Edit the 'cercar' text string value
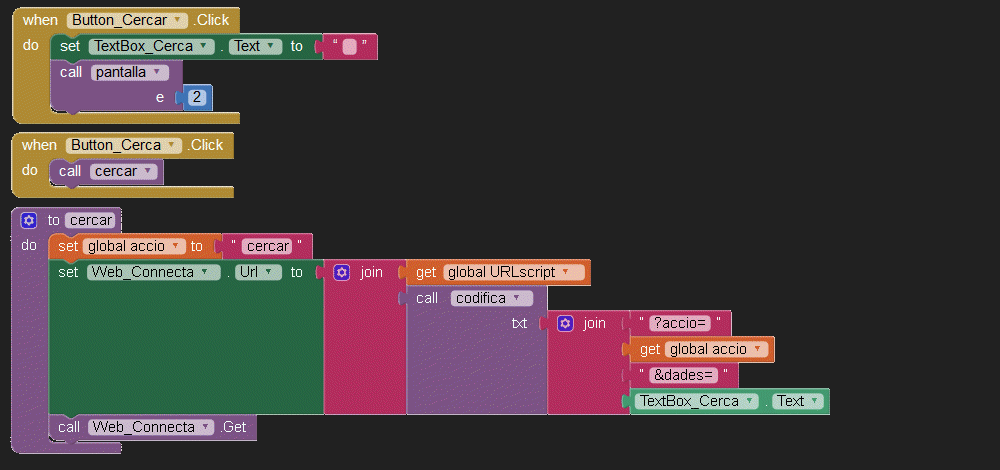 pos(266,246)
